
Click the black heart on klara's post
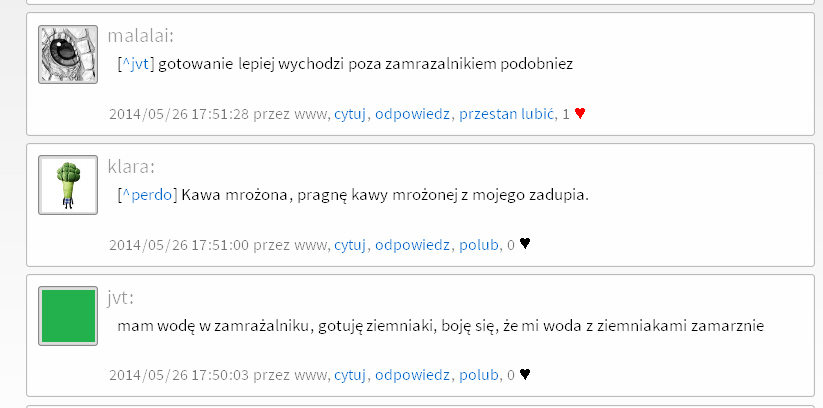(525, 244)
